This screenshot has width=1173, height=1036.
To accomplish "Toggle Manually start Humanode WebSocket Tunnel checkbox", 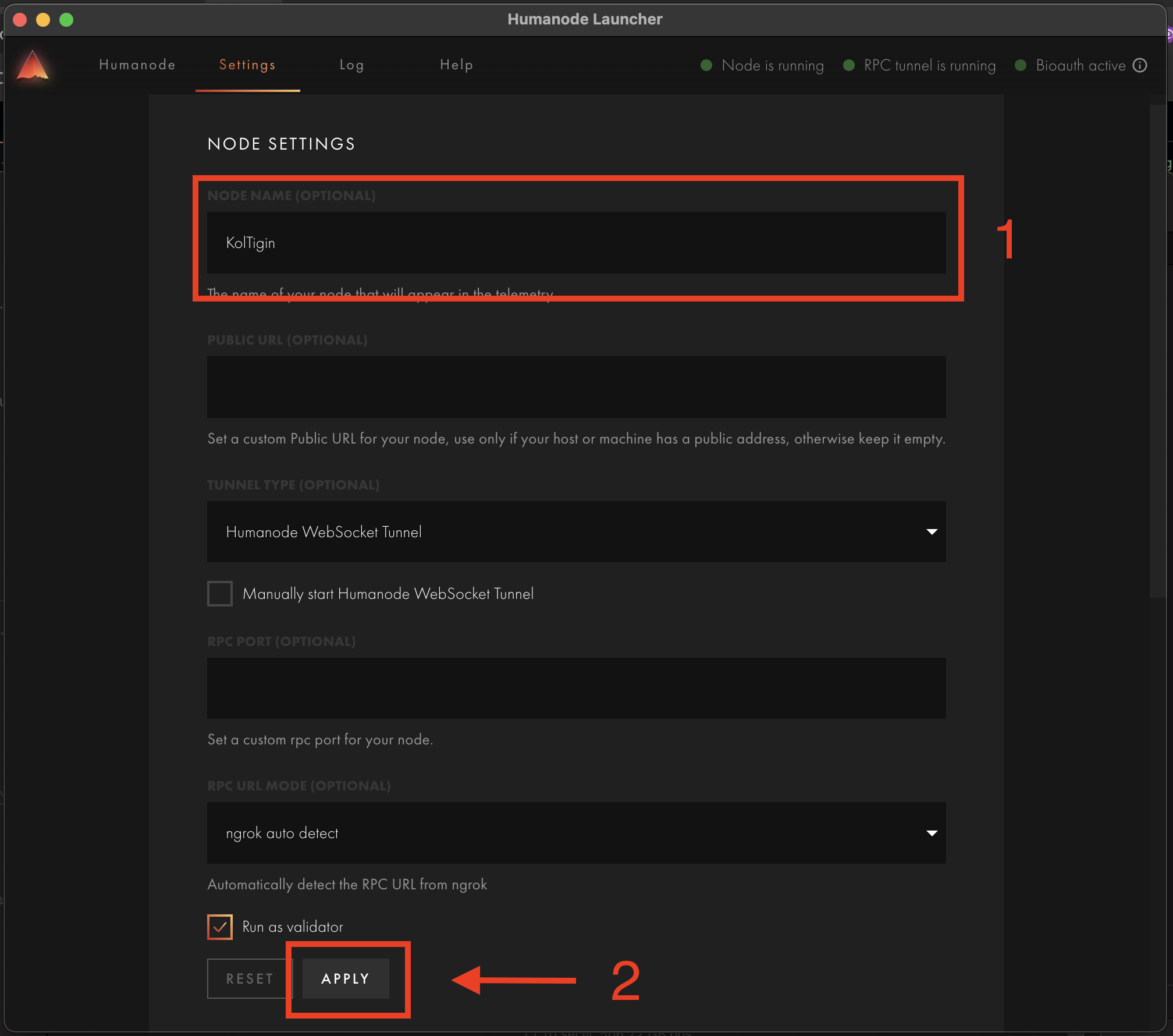I will click(220, 594).
